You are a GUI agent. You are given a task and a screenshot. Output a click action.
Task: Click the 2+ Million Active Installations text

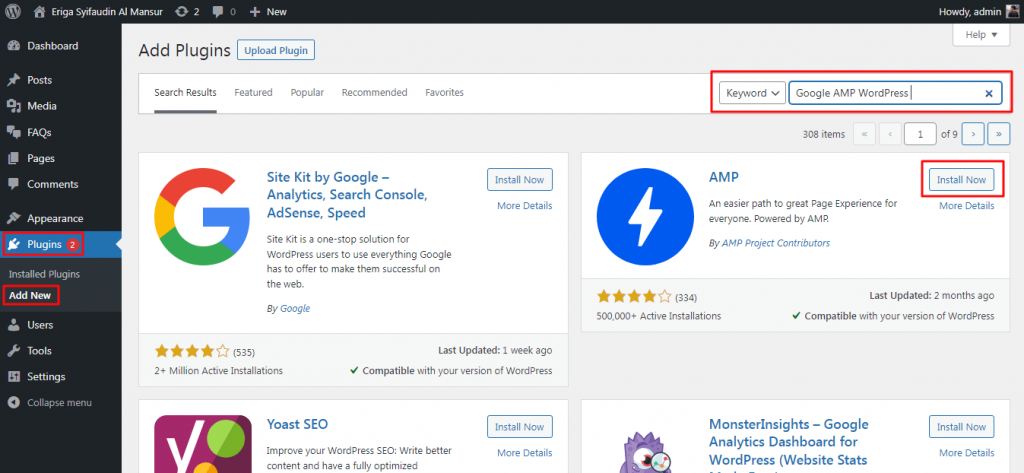(x=219, y=370)
